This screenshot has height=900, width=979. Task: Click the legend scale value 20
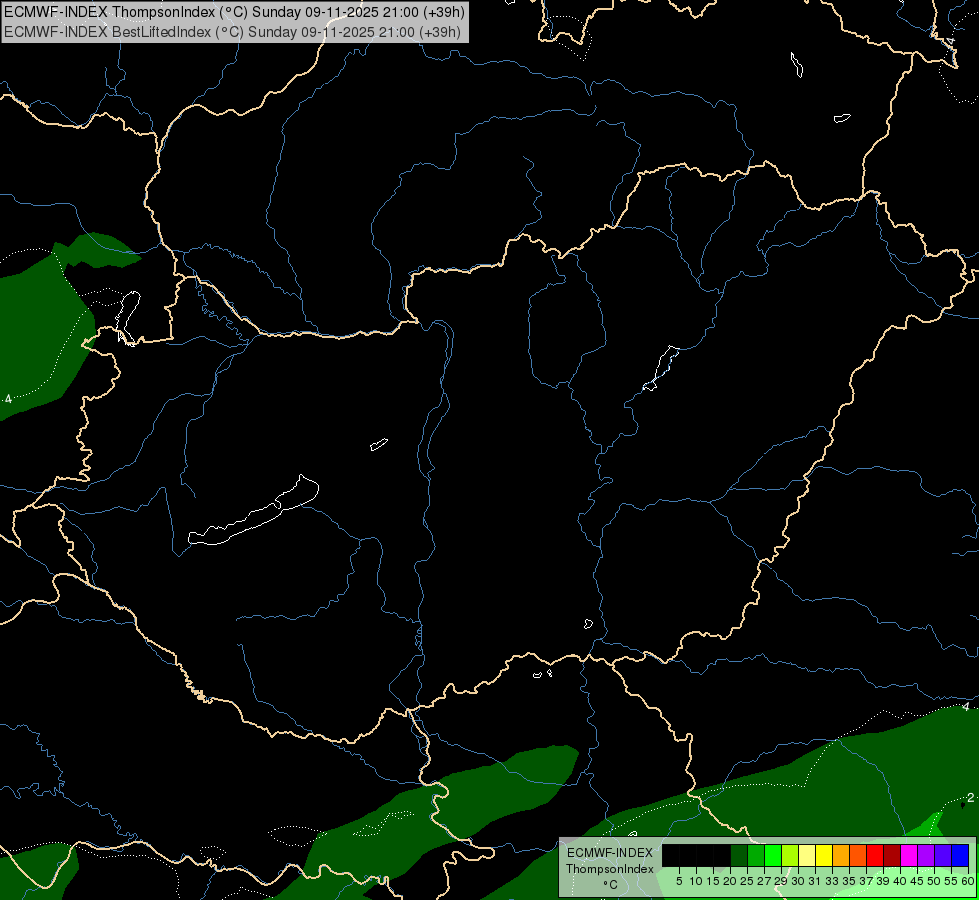pyautogui.click(x=731, y=881)
